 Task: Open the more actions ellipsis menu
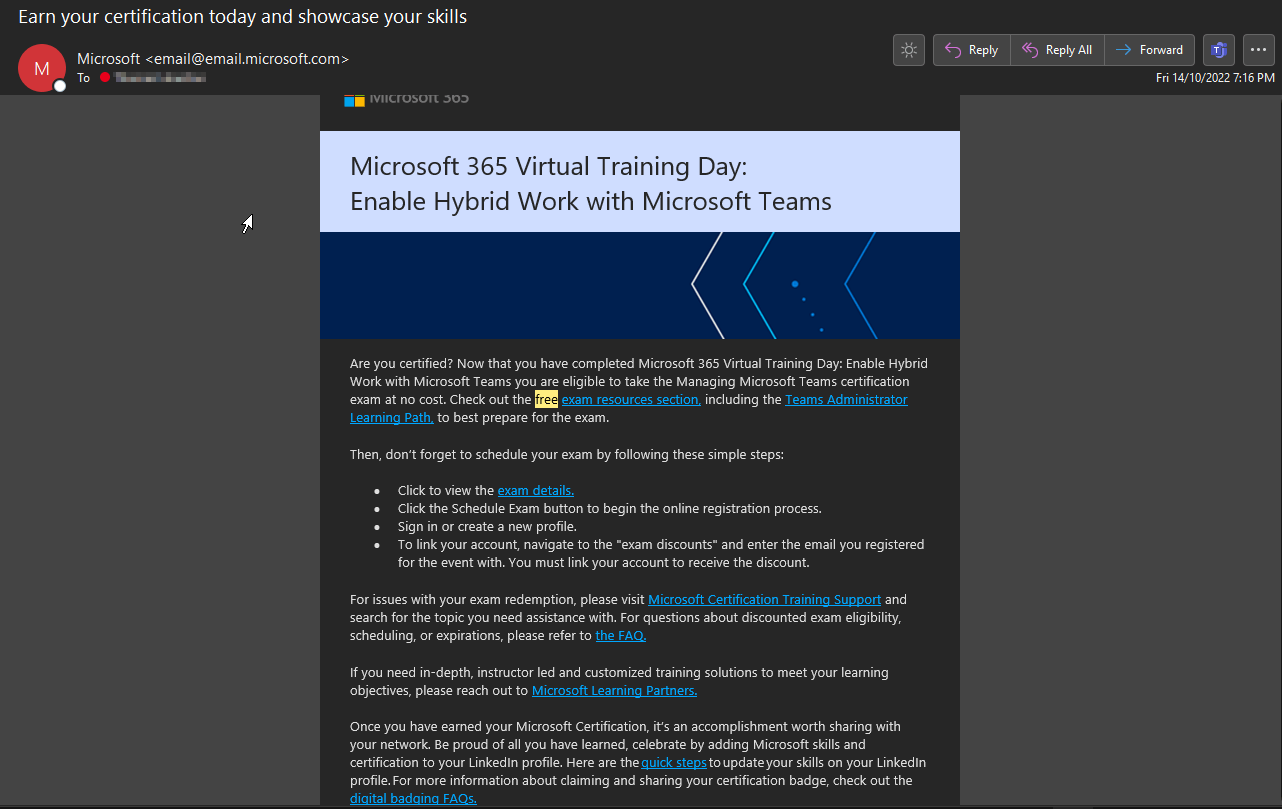pyautogui.click(x=1259, y=50)
